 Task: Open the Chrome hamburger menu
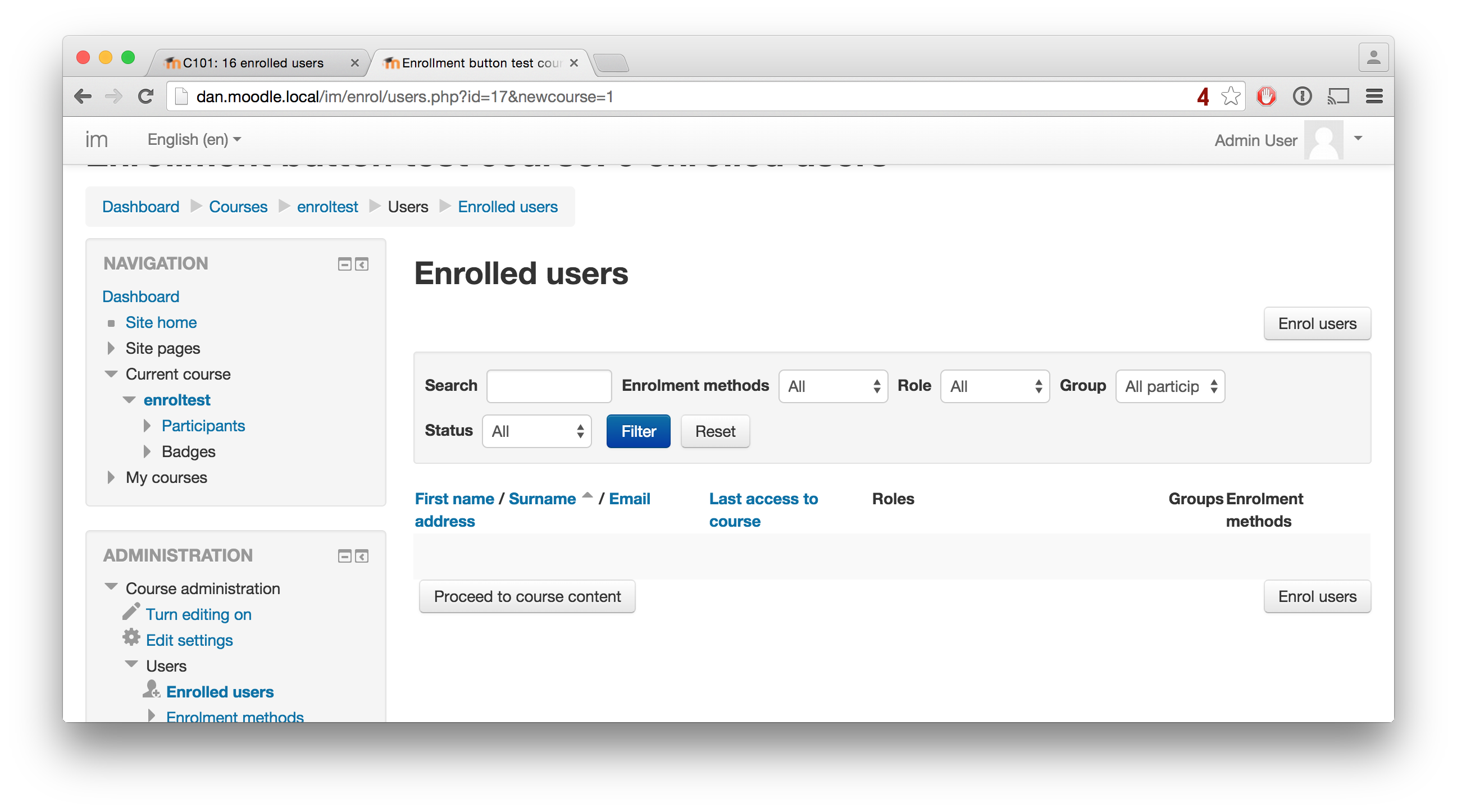pos(1374,97)
